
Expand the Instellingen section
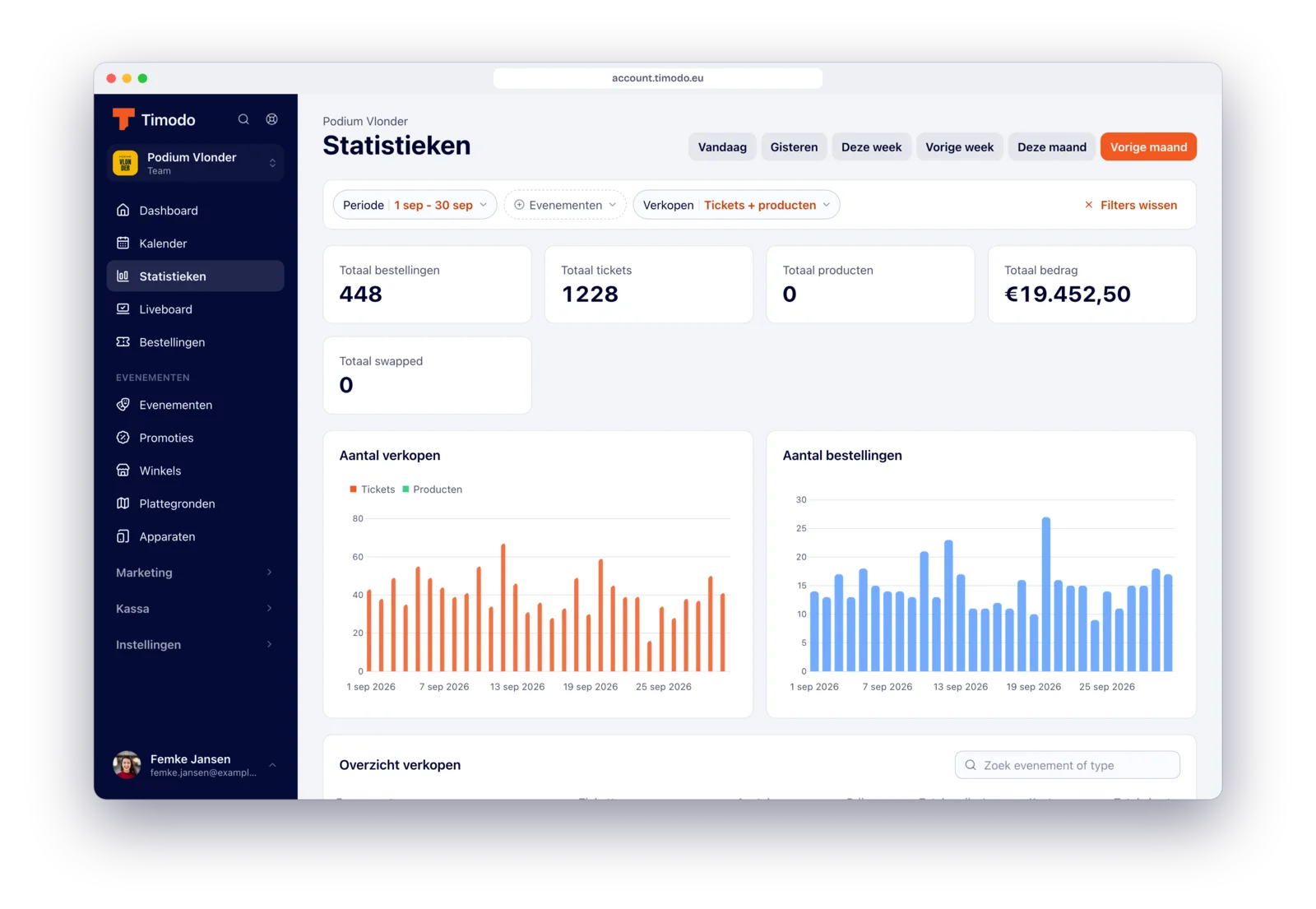pyautogui.click(x=195, y=645)
